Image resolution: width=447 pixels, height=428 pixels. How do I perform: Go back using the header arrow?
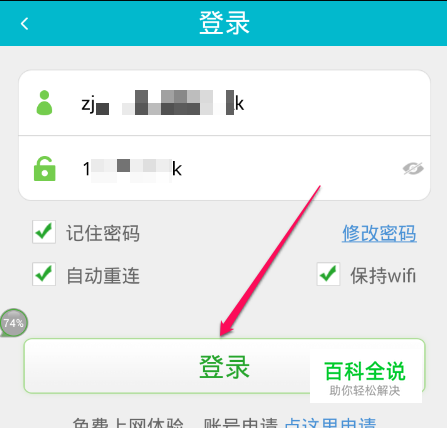coord(24,24)
